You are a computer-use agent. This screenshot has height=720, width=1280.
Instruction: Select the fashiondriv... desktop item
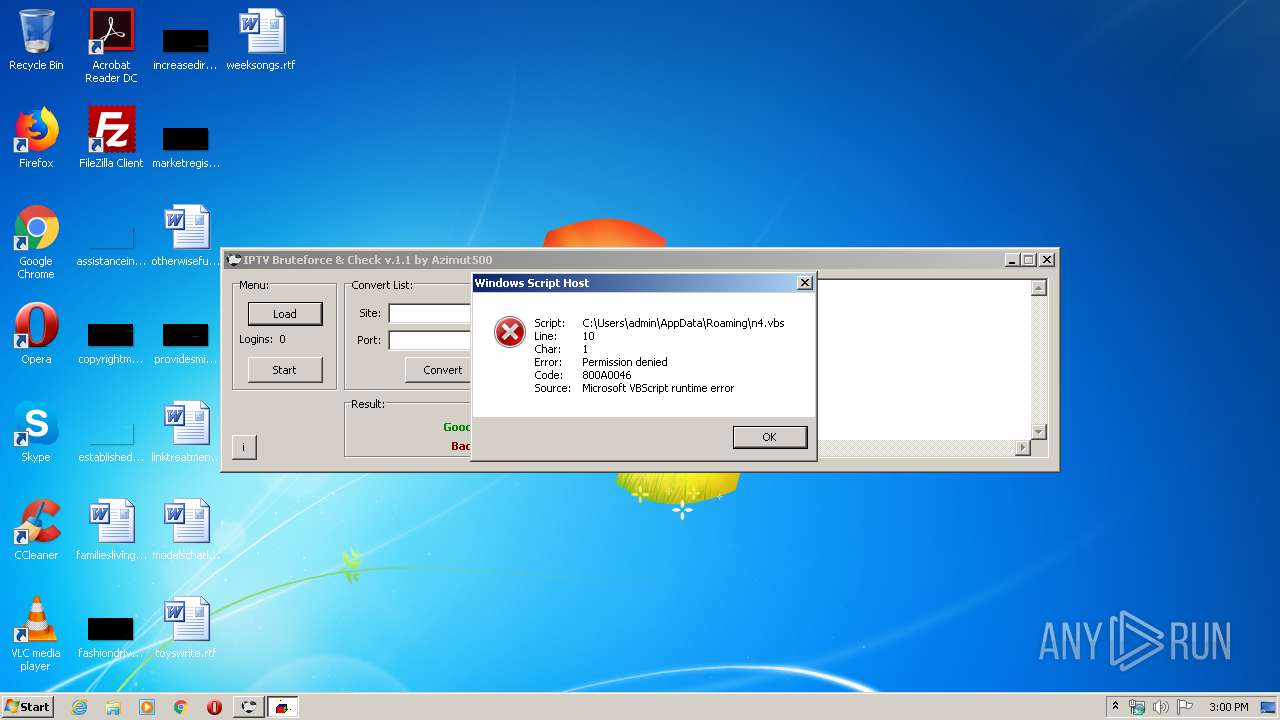pos(111,636)
